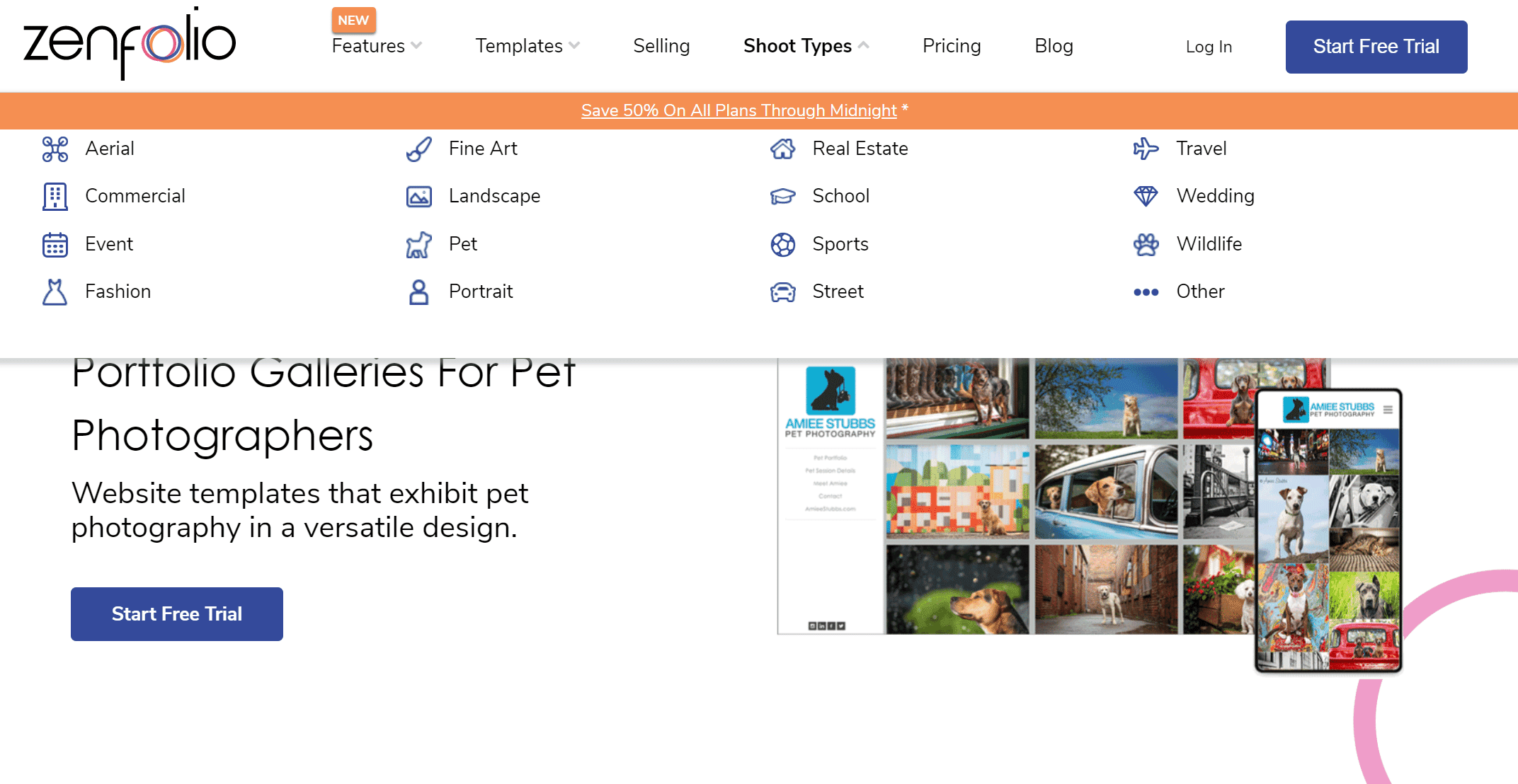This screenshot has width=1518, height=784.
Task: Click the Sports soccer ball icon
Action: 783,245
